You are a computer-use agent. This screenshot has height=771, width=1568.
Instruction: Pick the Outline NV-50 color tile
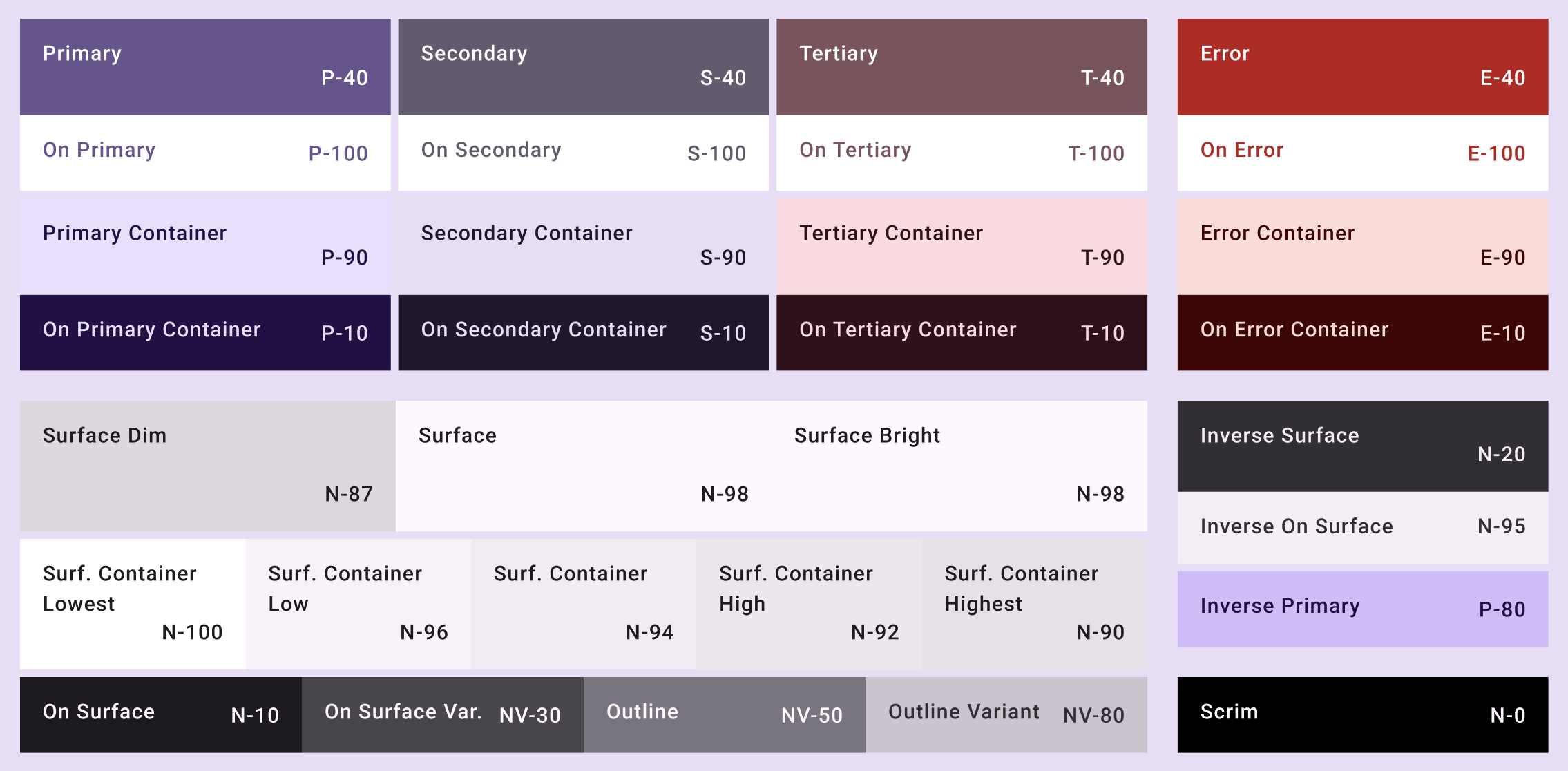coord(724,714)
